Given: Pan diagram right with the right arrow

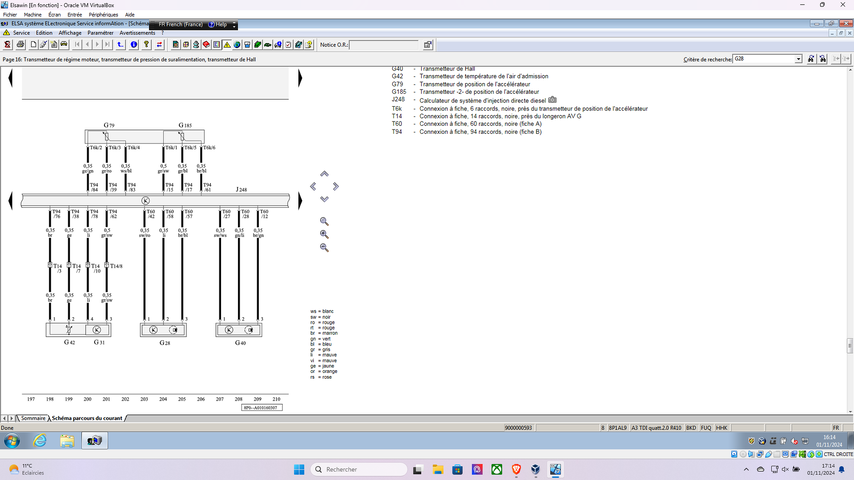Looking at the screenshot, I should click(x=336, y=186).
